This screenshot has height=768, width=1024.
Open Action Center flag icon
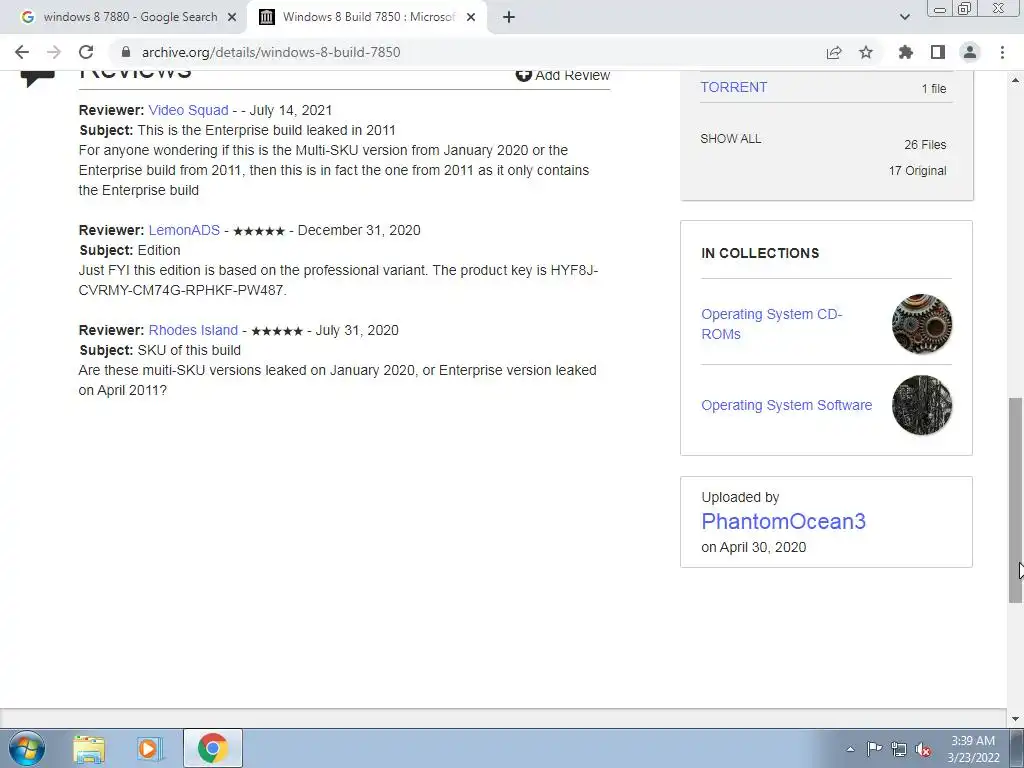coord(874,749)
